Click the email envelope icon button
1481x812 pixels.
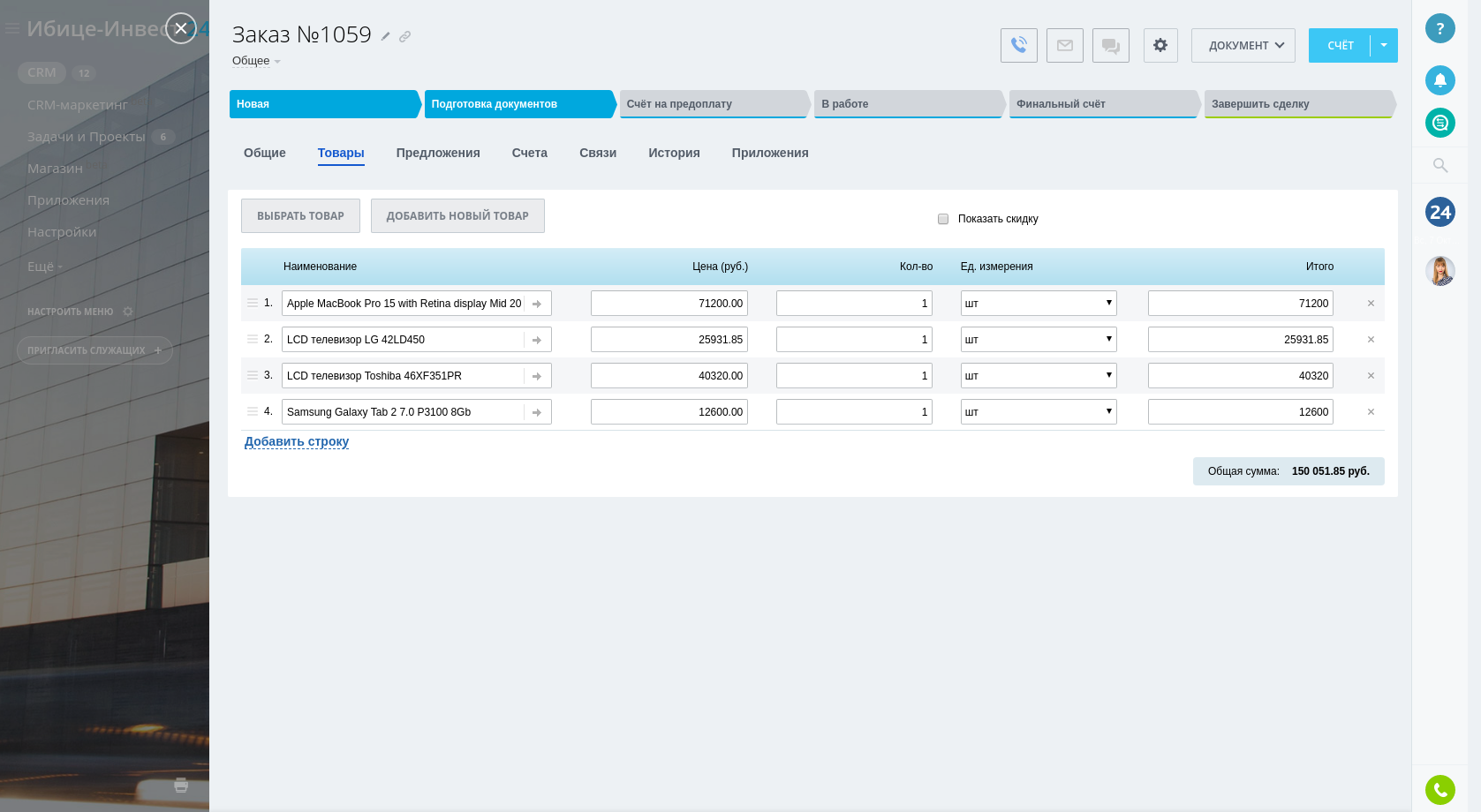point(1064,45)
